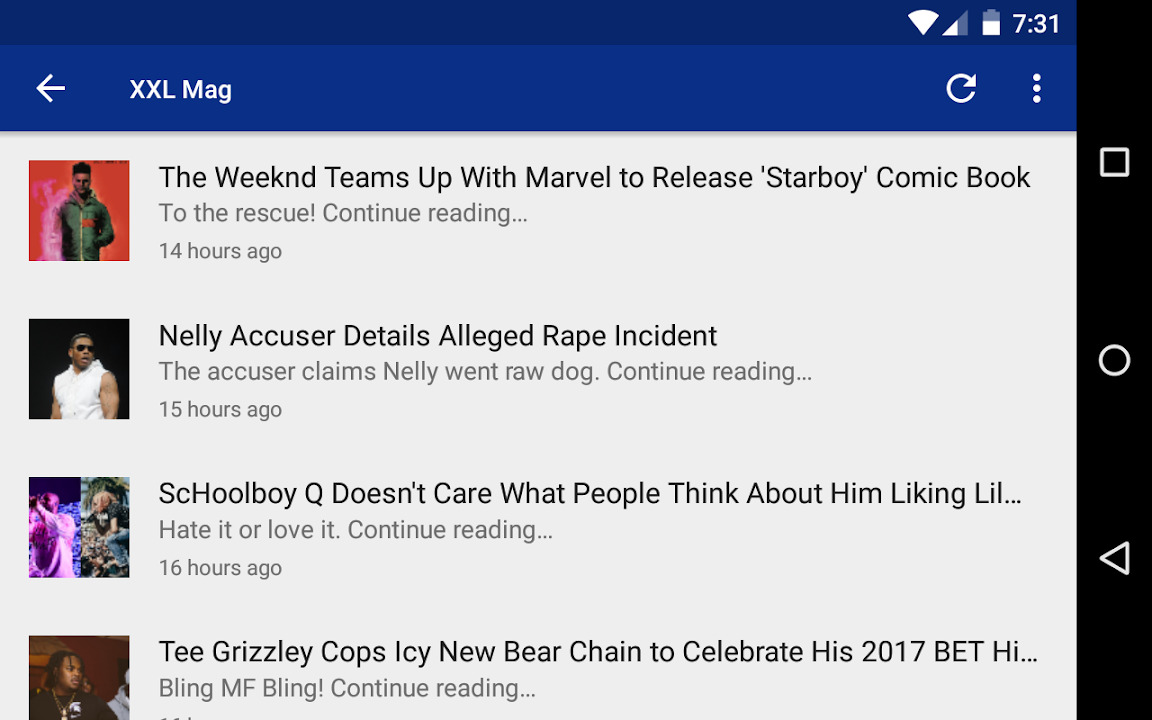The height and width of the screenshot is (720, 1152).
Task: Refresh the XXL Mag feed
Action: [x=961, y=88]
